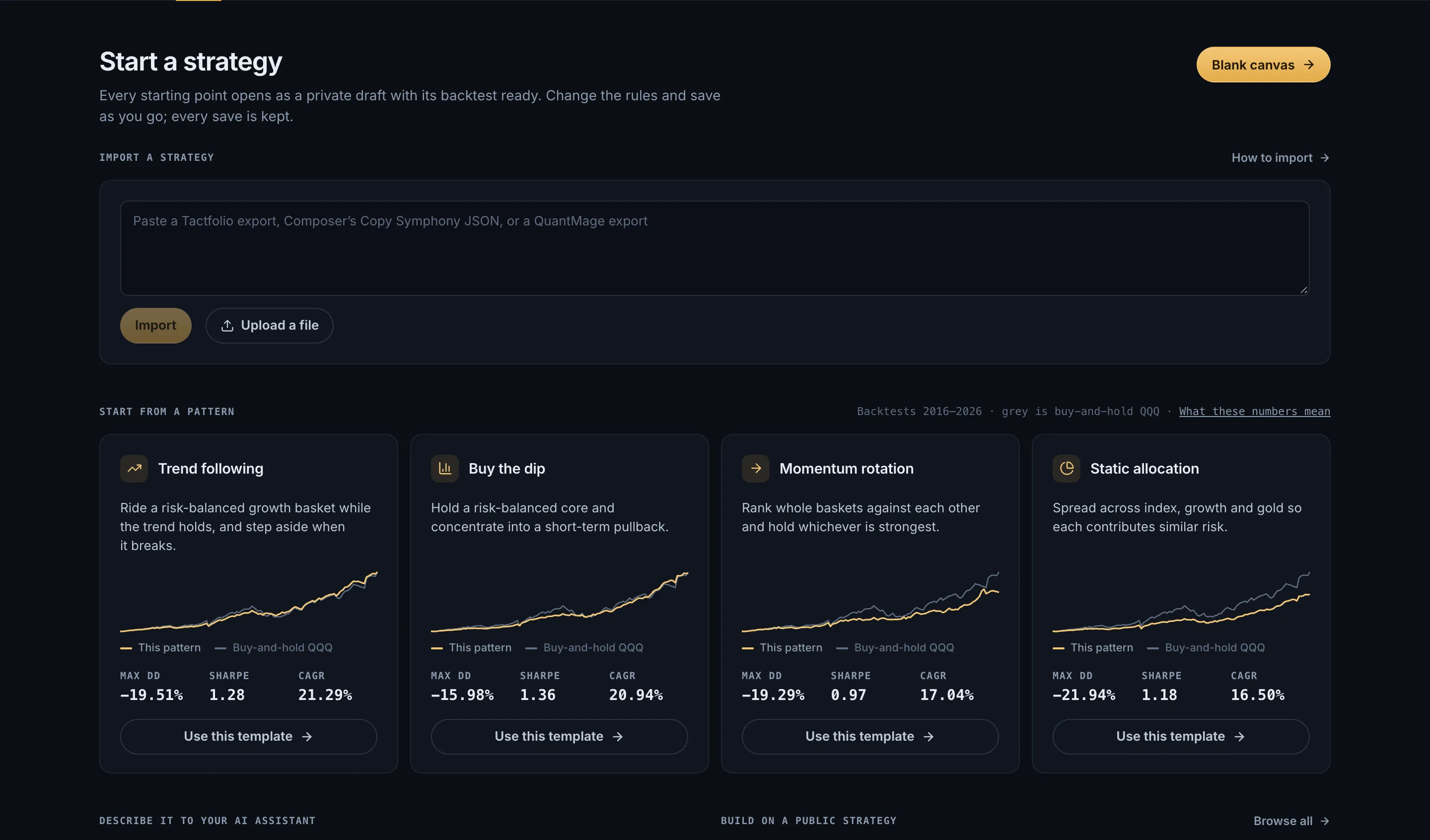
Task: Click the Momentum rotation arrow icon
Action: click(x=755, y=469)
